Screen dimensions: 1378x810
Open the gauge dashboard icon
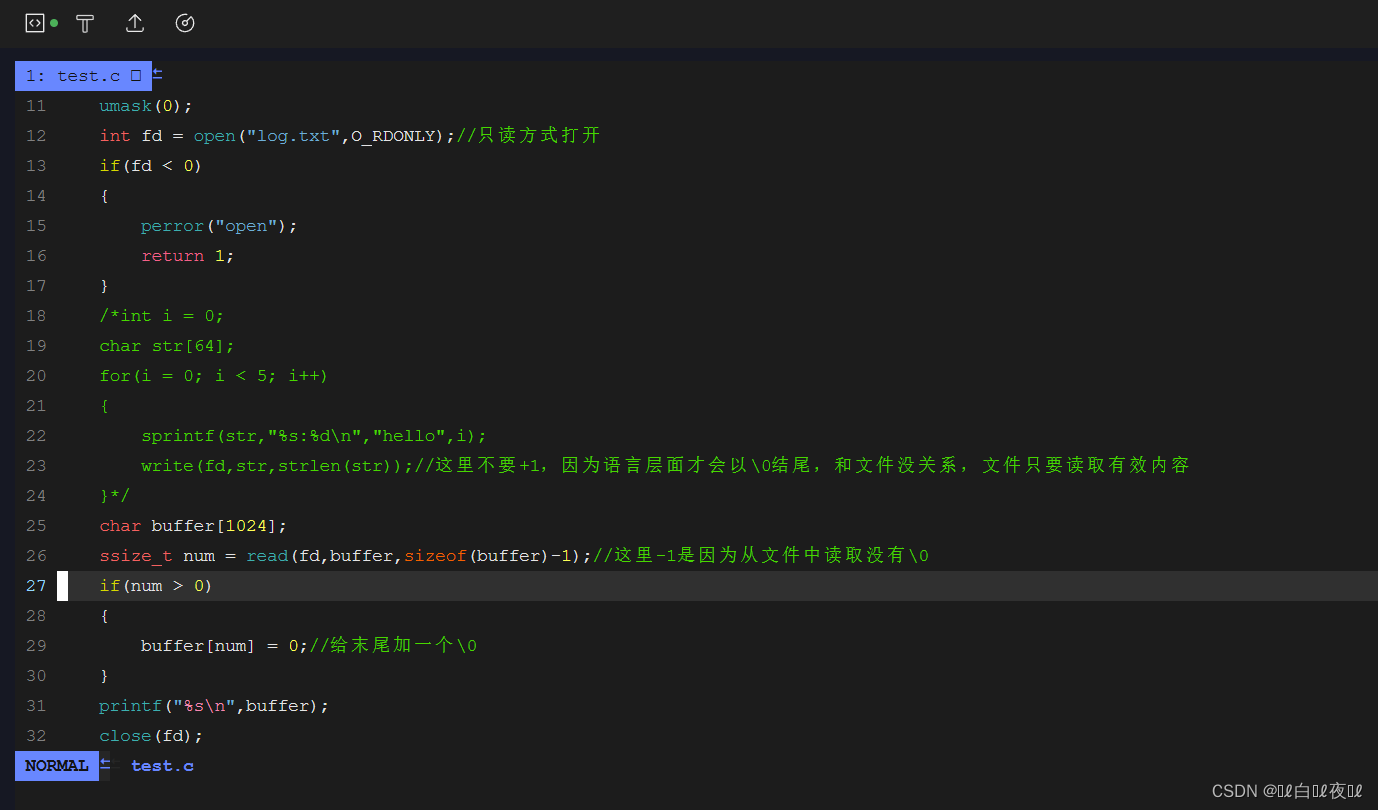[x=185, y=23]
